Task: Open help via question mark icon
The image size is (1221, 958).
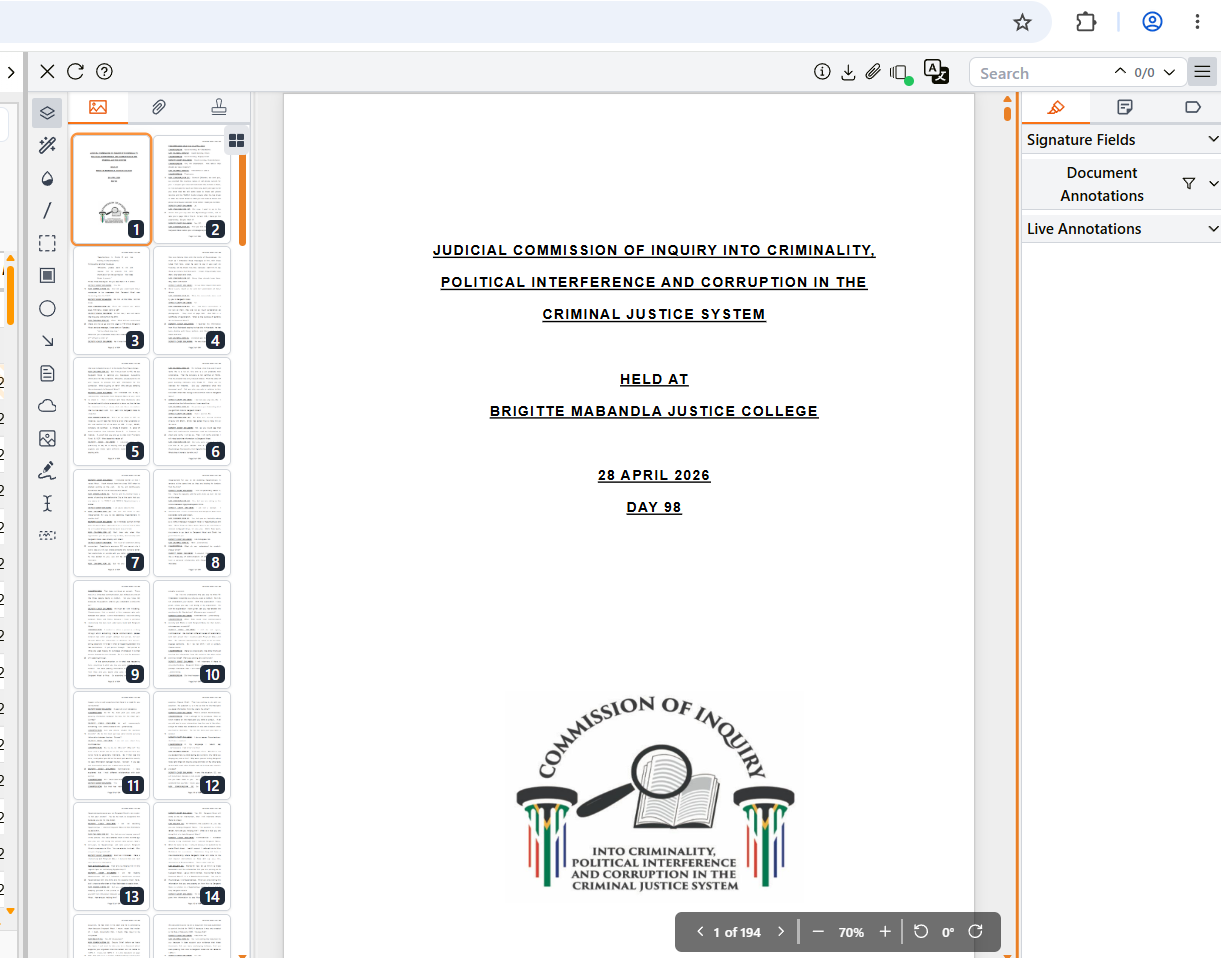Action: [104, 71]
